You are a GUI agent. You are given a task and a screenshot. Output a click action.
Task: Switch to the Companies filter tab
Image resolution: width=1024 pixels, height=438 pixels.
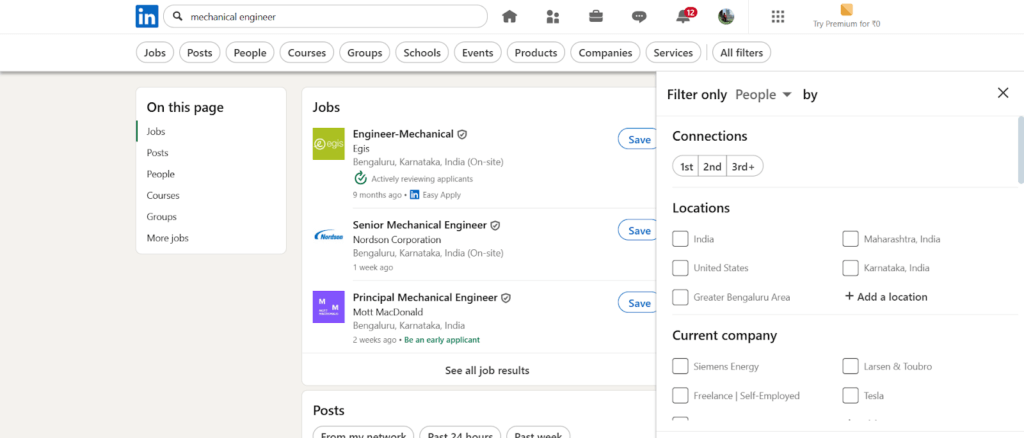coord(605,53)
